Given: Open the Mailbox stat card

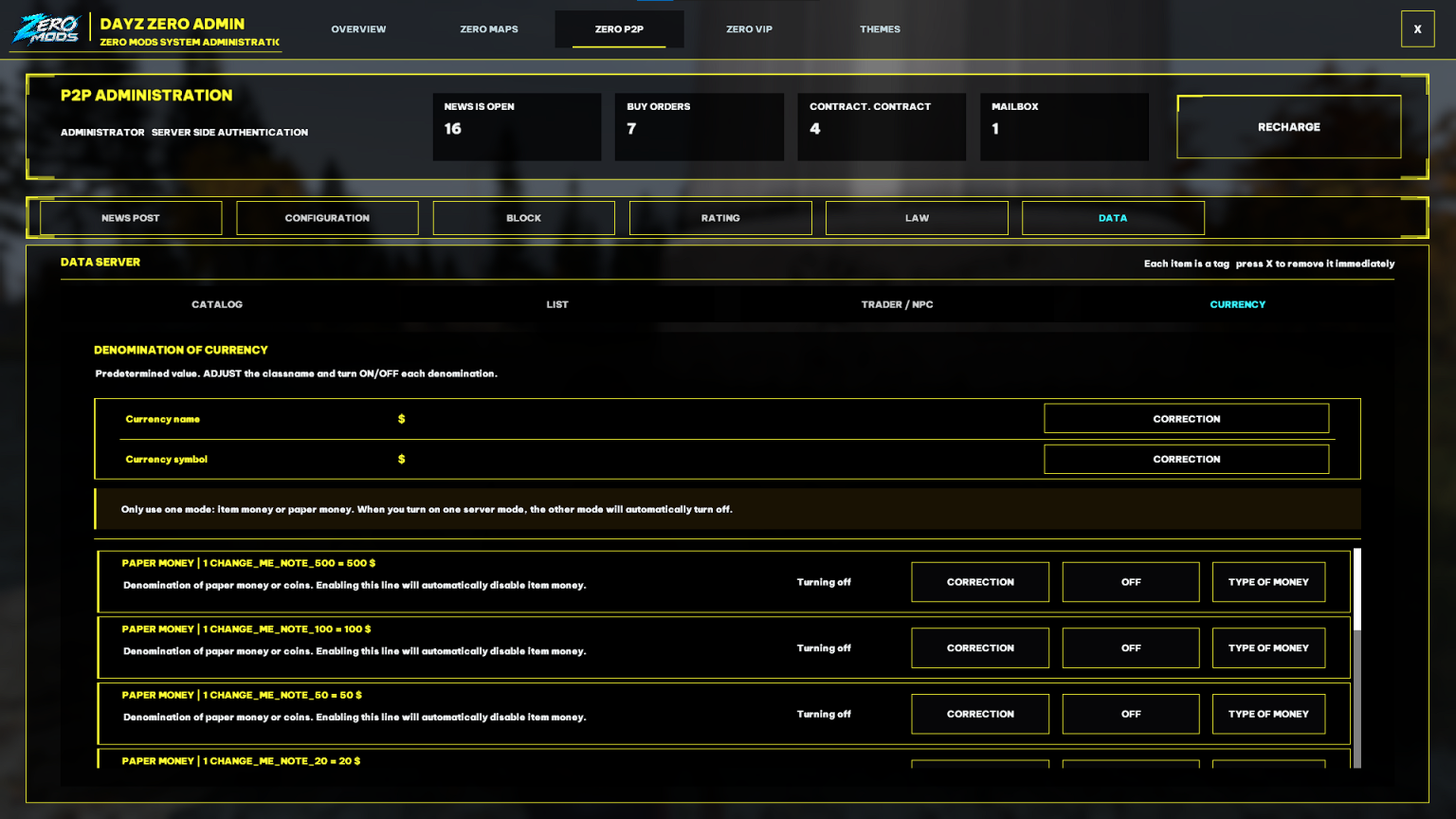Looking at the screenshot, I should pyautogui.click(x=1064, y=126).
